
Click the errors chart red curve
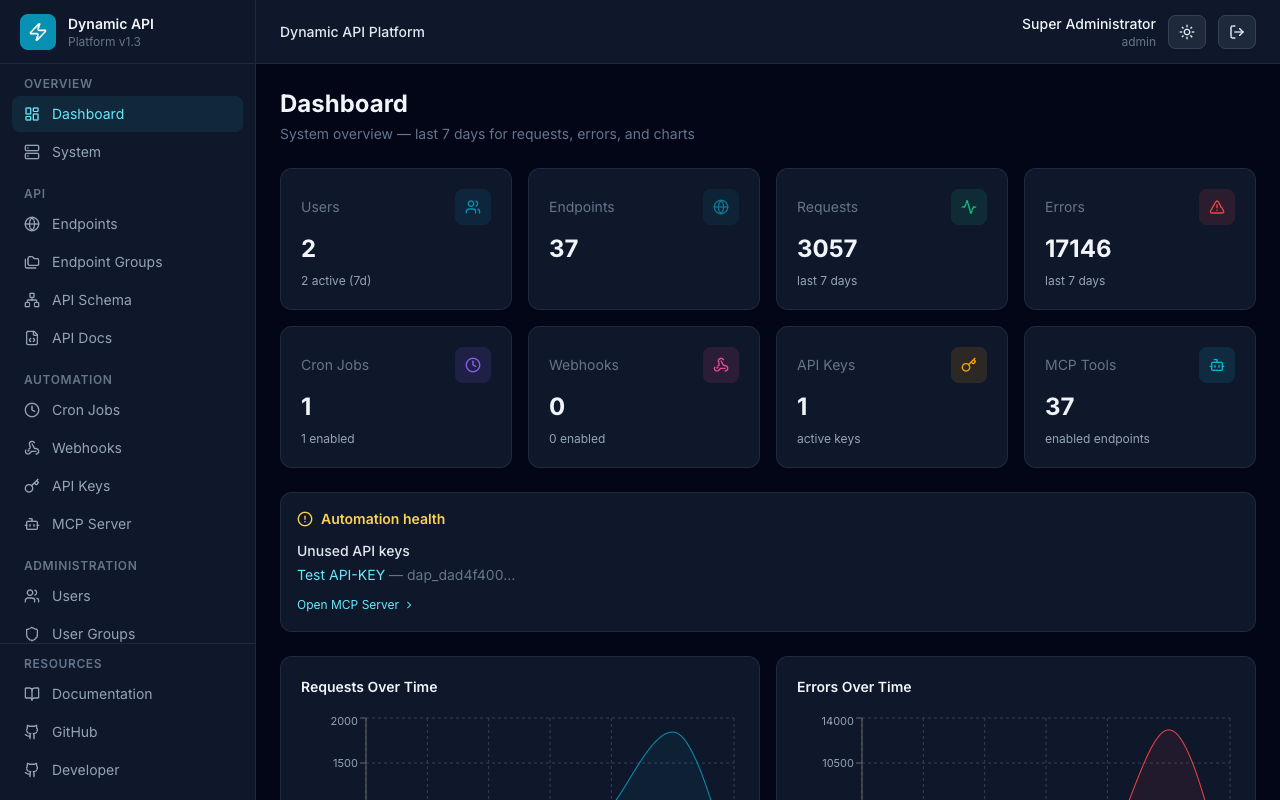1168,731
